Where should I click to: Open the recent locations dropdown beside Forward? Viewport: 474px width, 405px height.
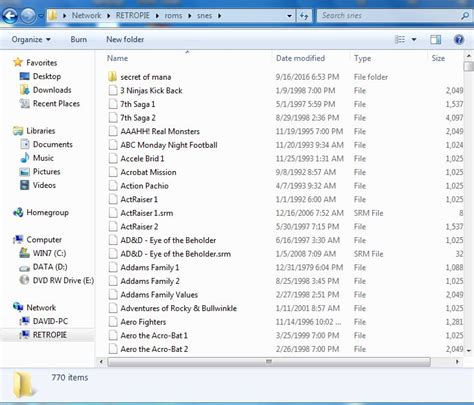tap(41, 16)
